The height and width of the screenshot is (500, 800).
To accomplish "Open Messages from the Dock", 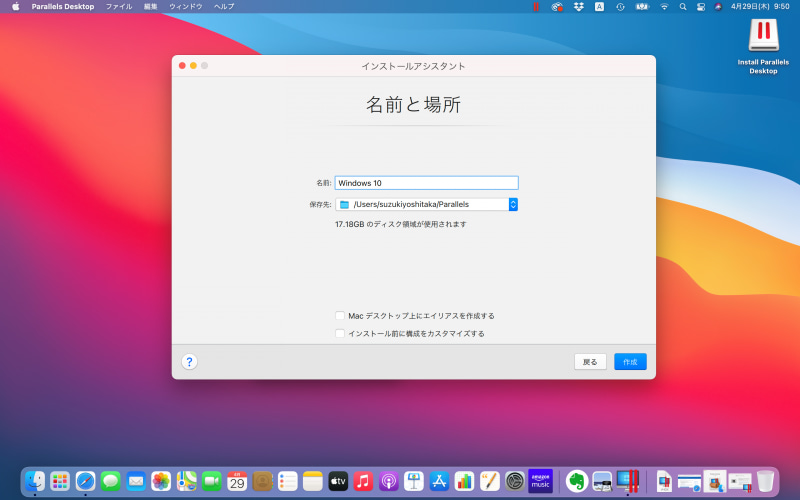I will 111,481.
